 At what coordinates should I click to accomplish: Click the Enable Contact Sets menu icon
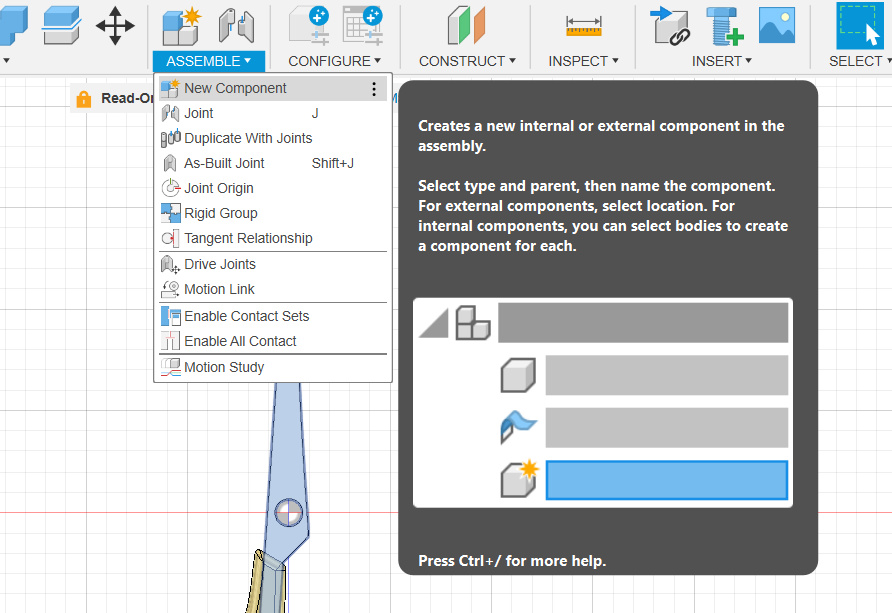[x=170, y=316]
